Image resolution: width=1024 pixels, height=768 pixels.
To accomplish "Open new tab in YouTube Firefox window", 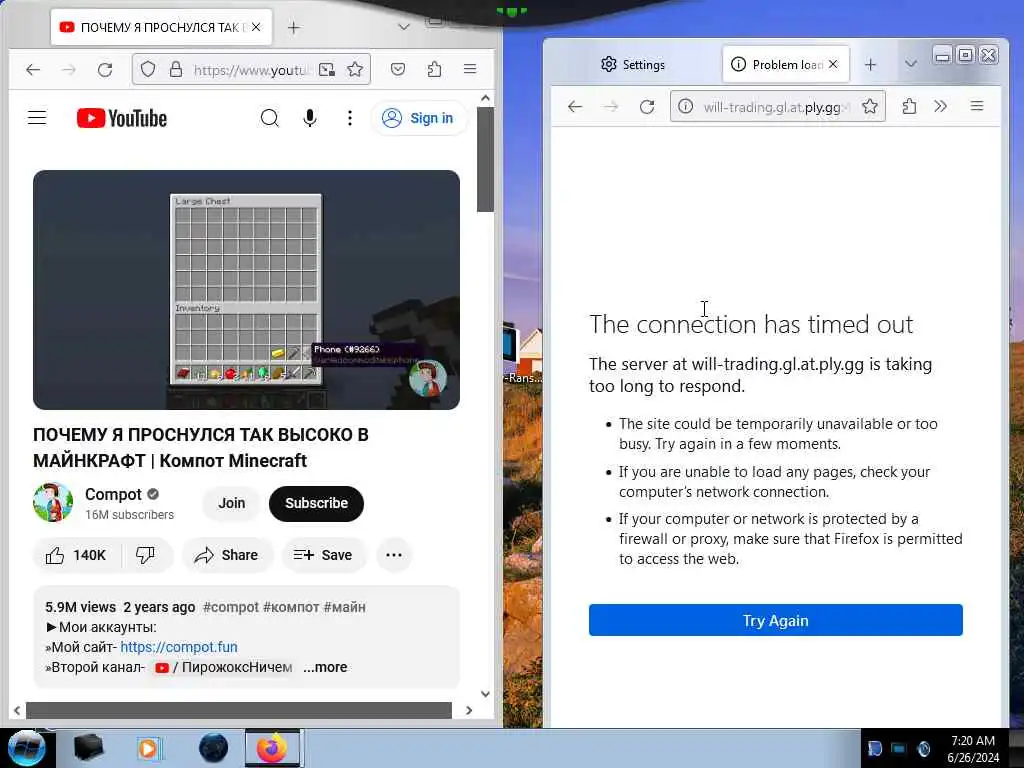I will [x=294, y=27].
